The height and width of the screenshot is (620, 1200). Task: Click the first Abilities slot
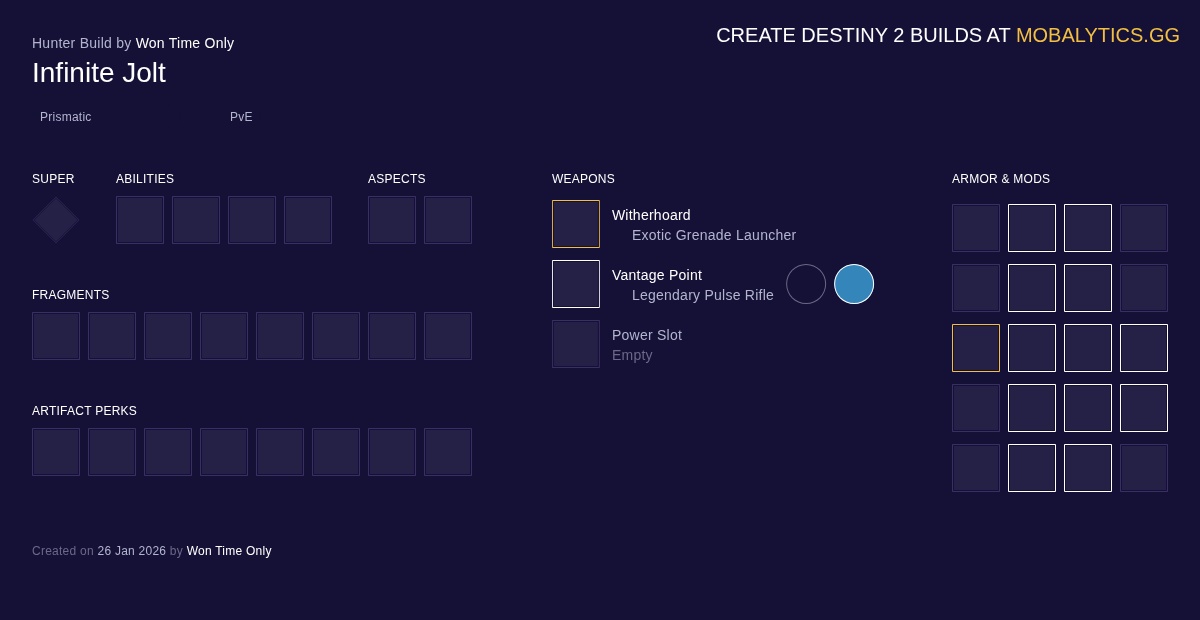(140, 220)
